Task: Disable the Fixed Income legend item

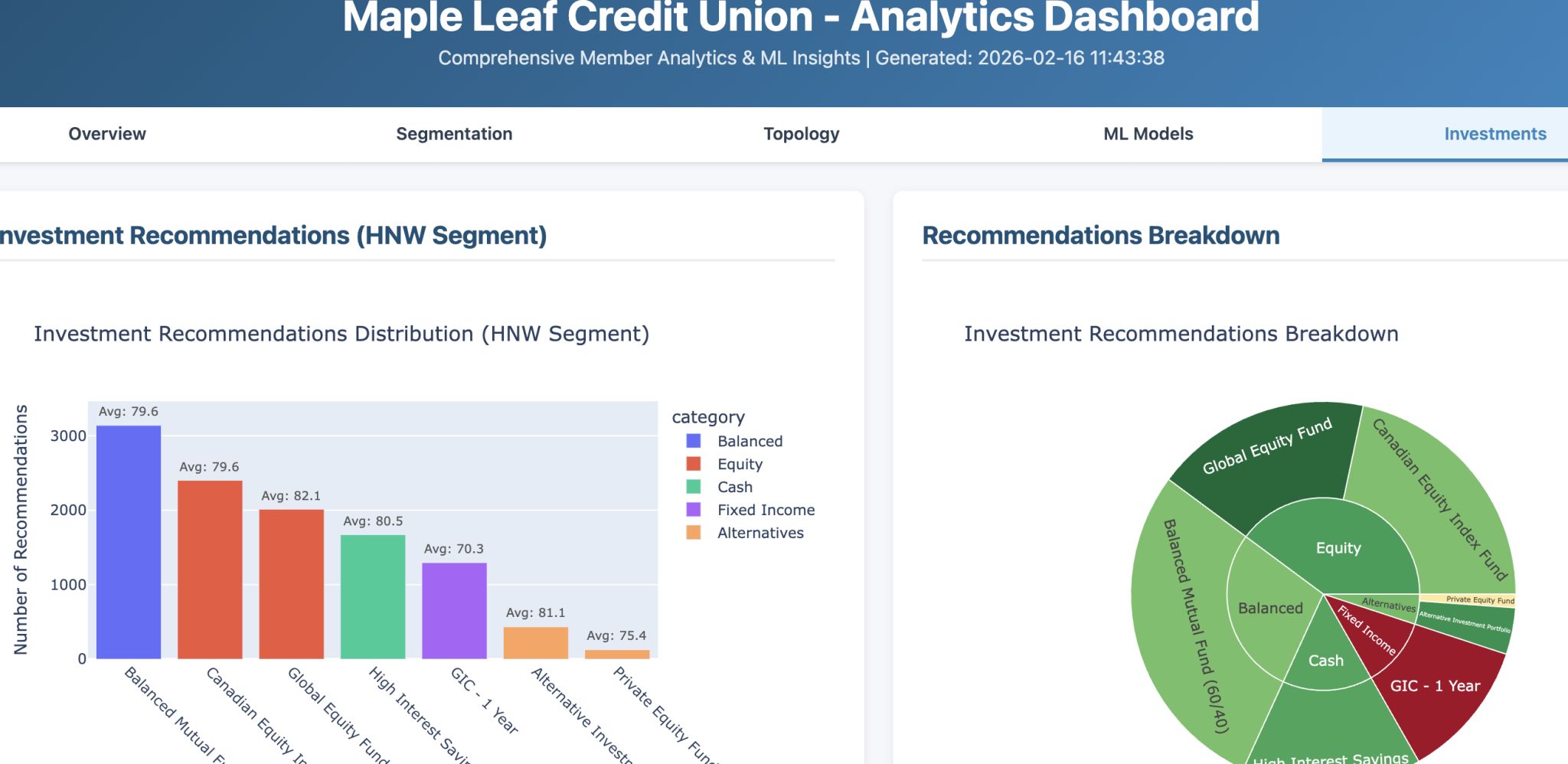Action: (x=765, y=509)
